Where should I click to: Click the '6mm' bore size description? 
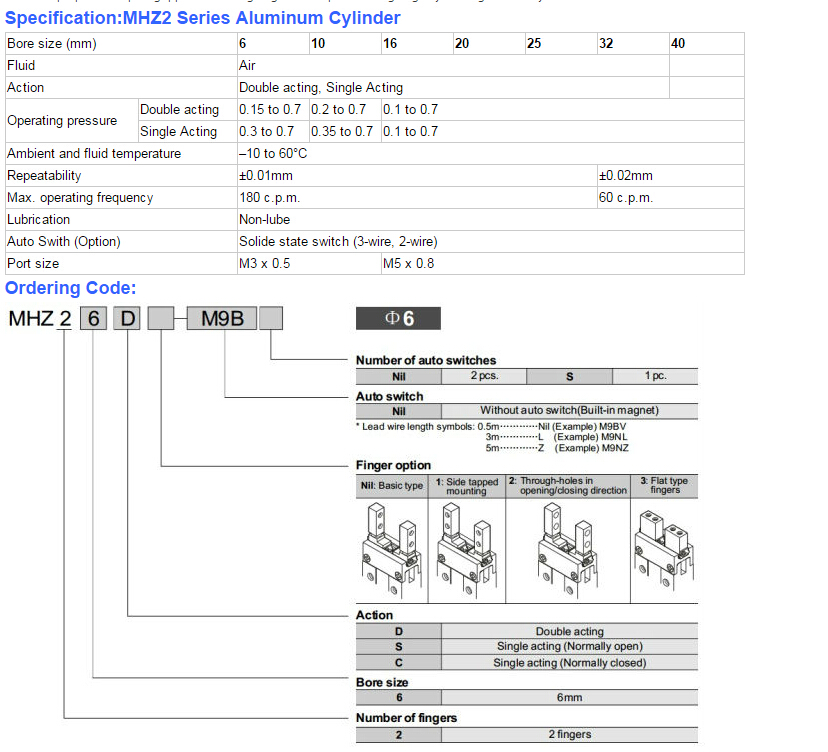[x=569, y=698]
